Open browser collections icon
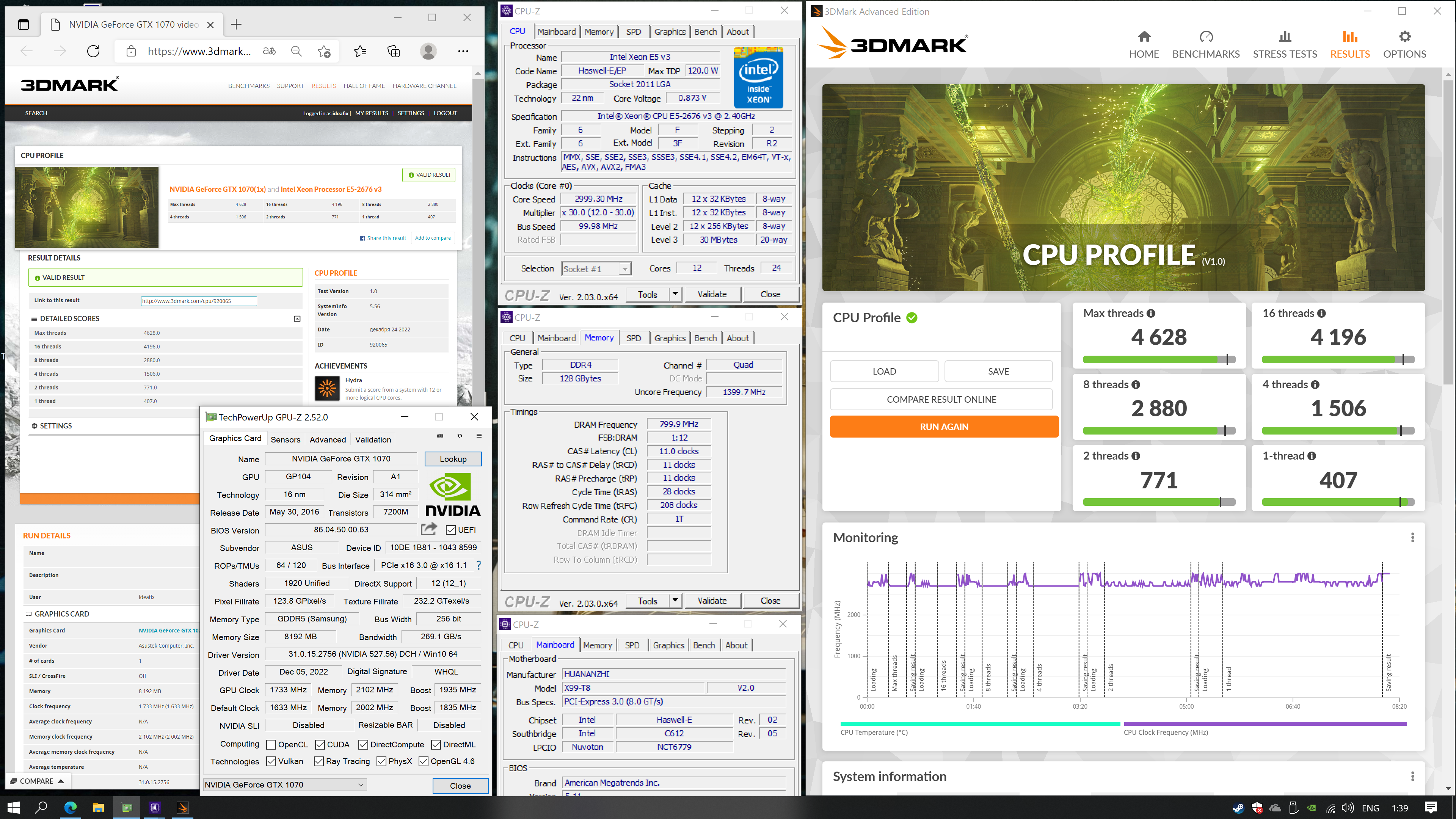The image size is (1456, 819). 394,52
